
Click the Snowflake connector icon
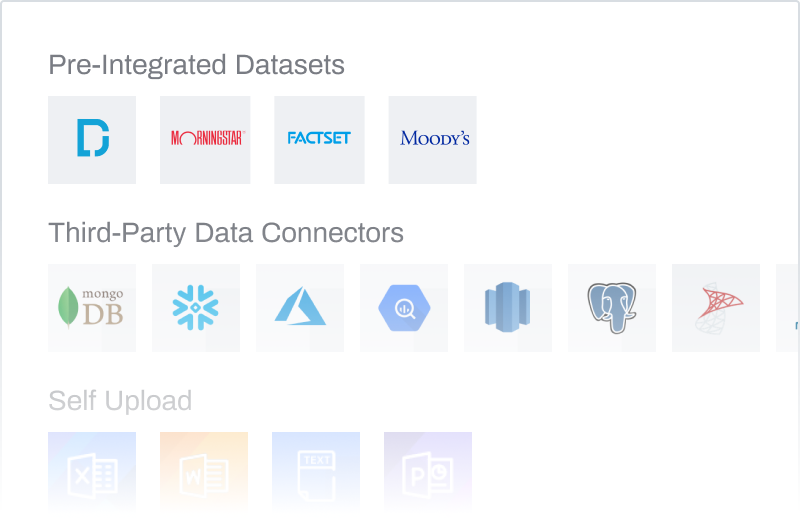tap(196, 307)
